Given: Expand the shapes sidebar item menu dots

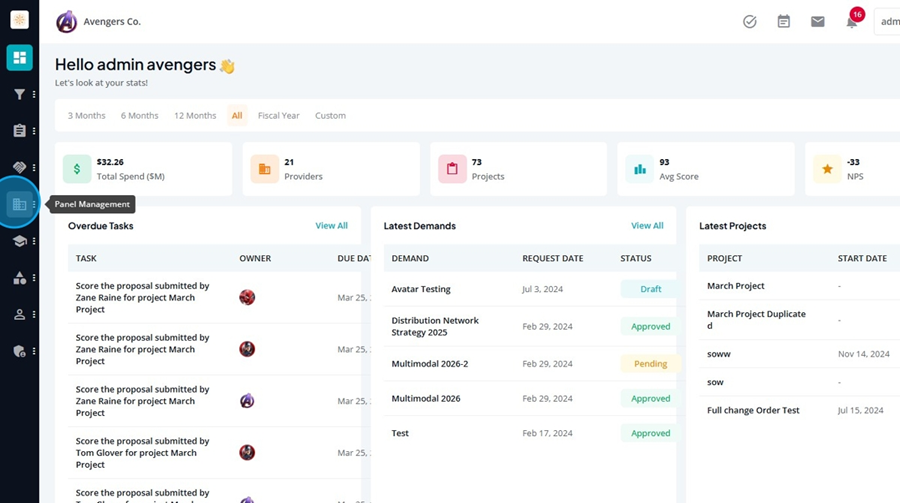Looking at the screenshot, I should (x=34, y=278).
